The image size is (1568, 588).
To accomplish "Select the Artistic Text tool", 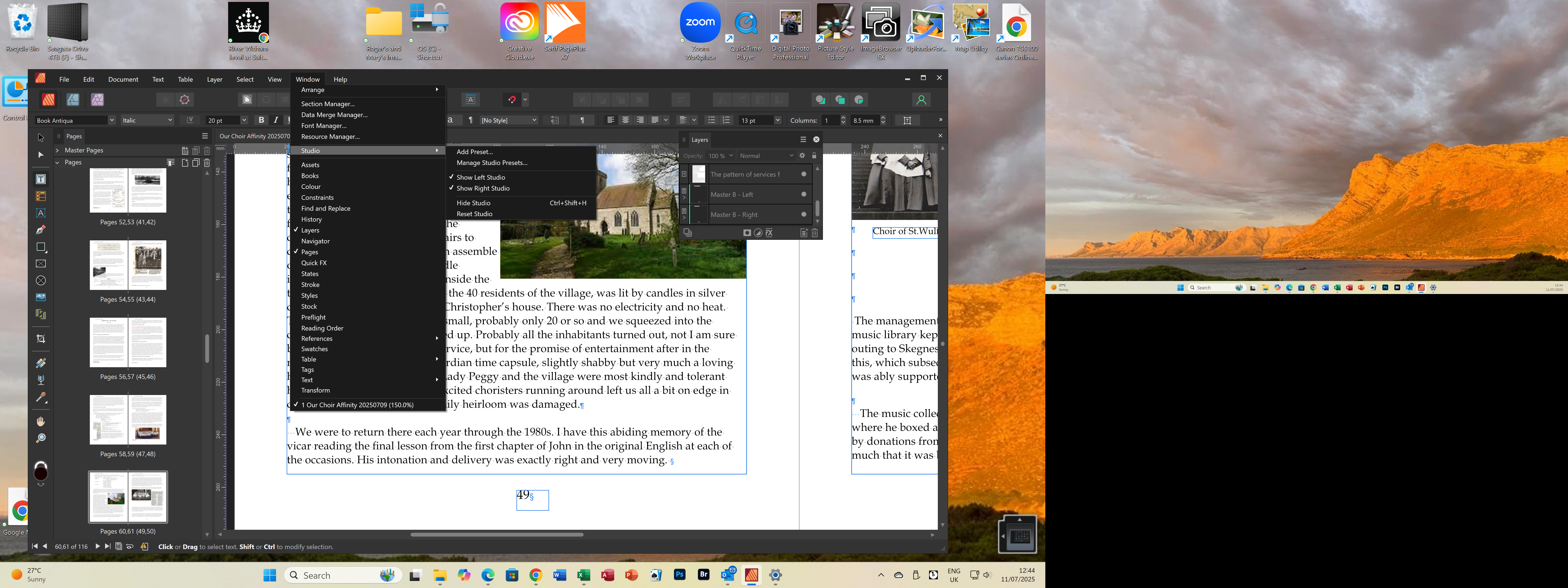I will pyautogui.click(x=41, y=213).
